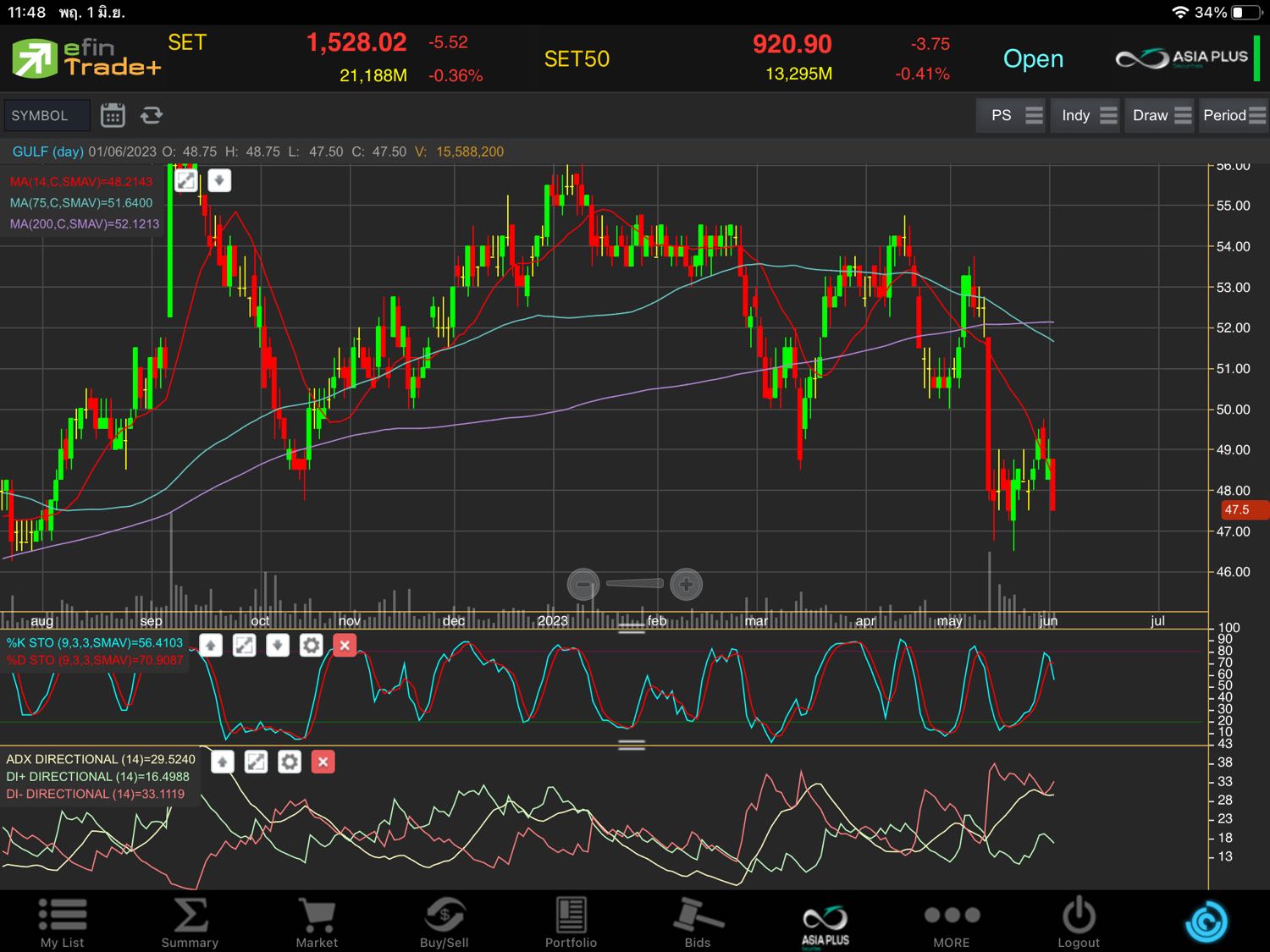Move the main price chart panel down
This screenshot has width=1270, height=952.
click(219, 180)
